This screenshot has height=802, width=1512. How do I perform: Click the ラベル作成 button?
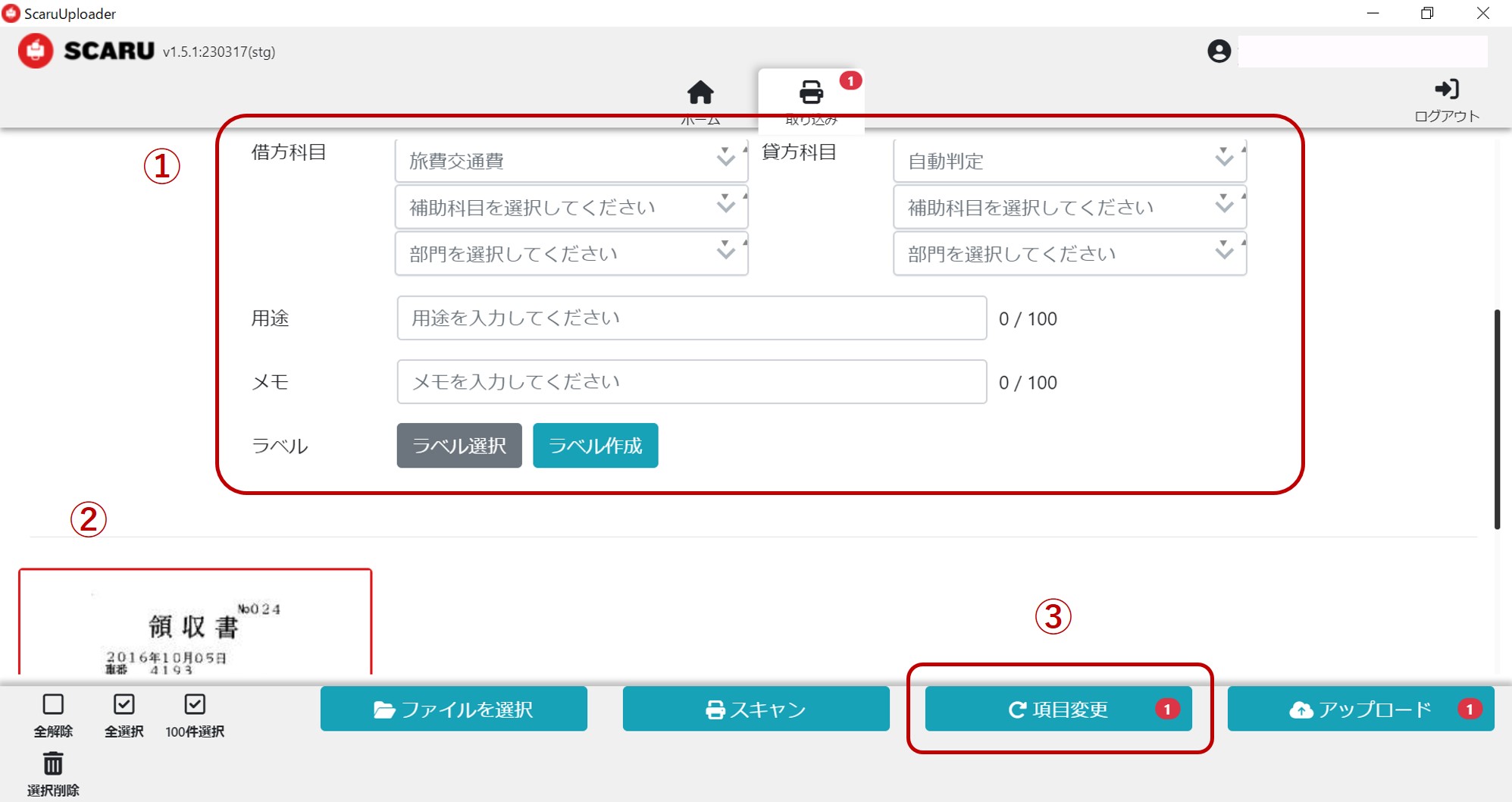pyautogui.click(x=595, y=446)
